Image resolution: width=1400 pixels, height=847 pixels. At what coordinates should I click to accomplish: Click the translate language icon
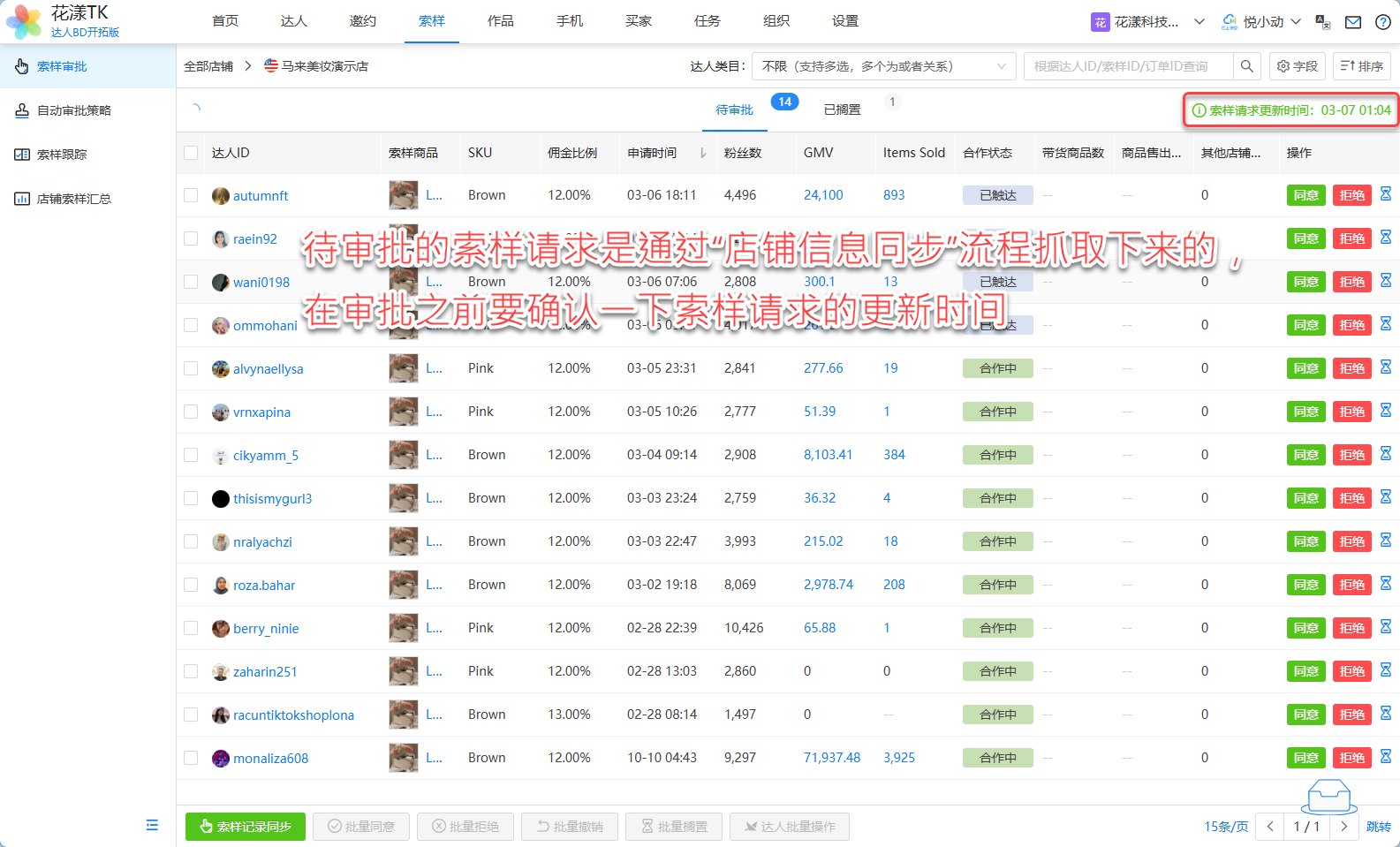click(1322, 22)
